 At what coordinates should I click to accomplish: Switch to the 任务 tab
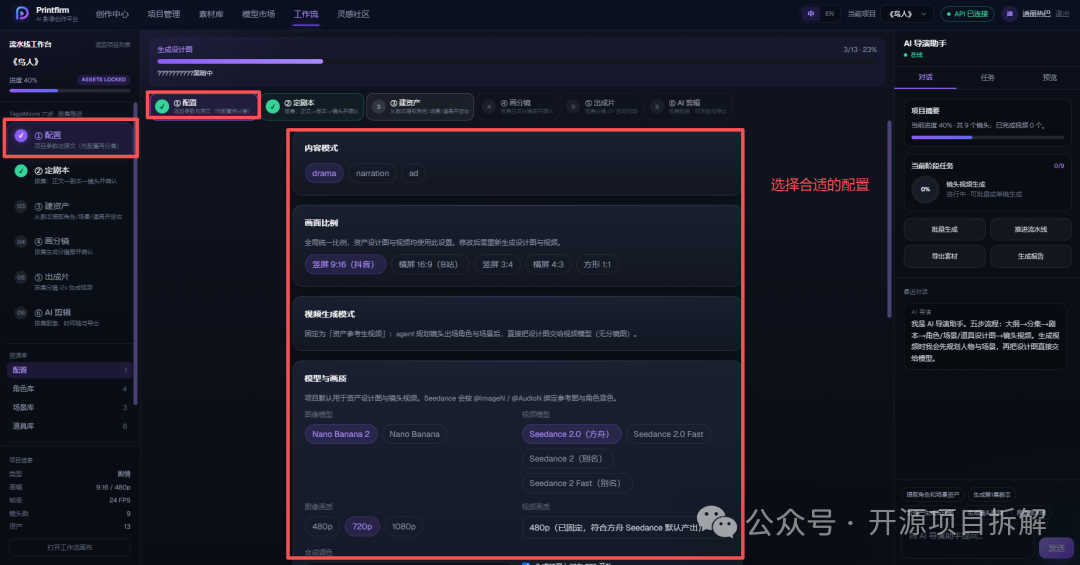click(987, 77)
